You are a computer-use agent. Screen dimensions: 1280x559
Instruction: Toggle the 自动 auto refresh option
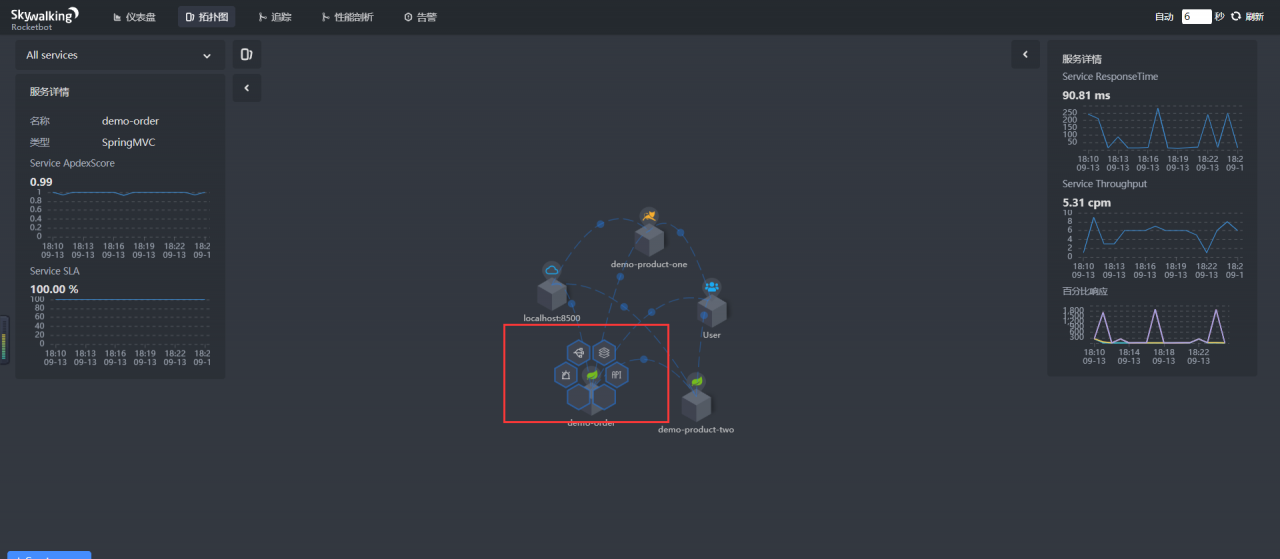(1164, 17)
